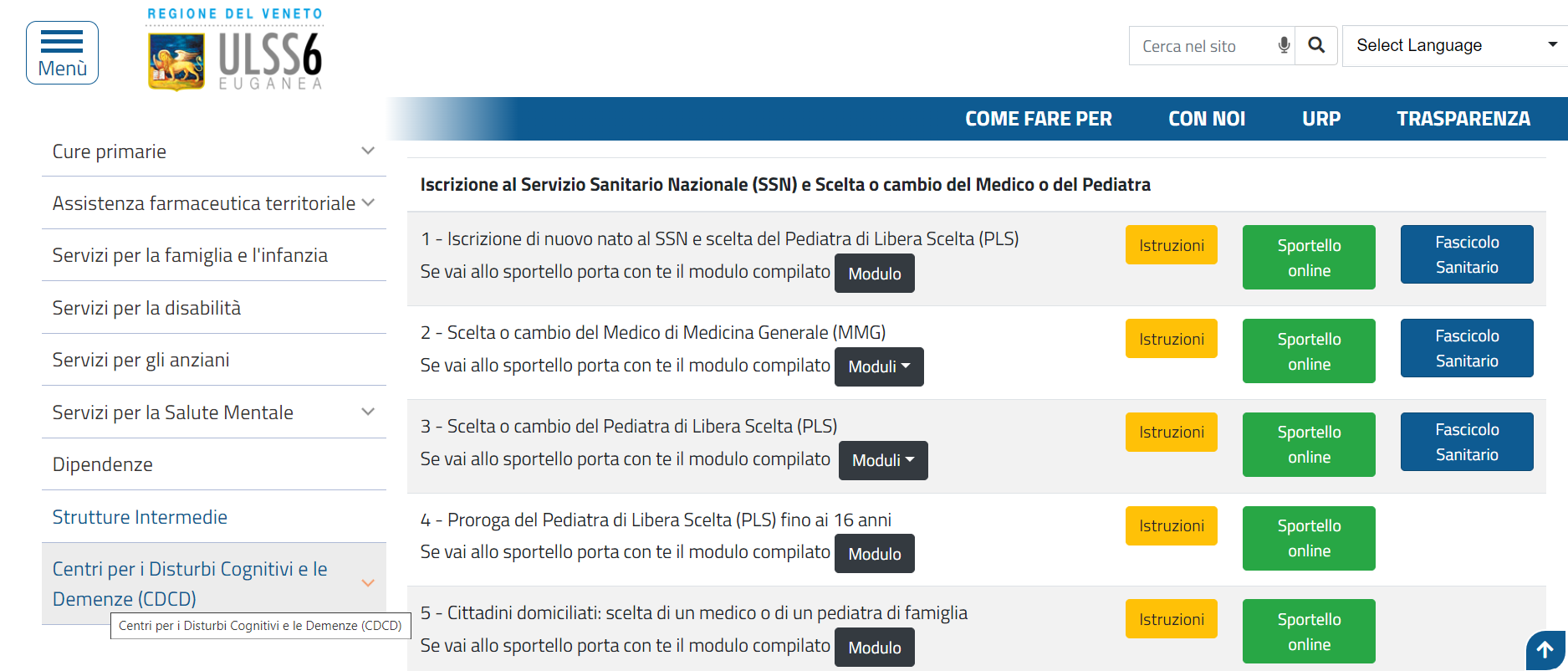Click Sportello online for Proroga del Pediatra
Screen dimensions: 1568x671
pyautogui.click(x=1309, y=538)
